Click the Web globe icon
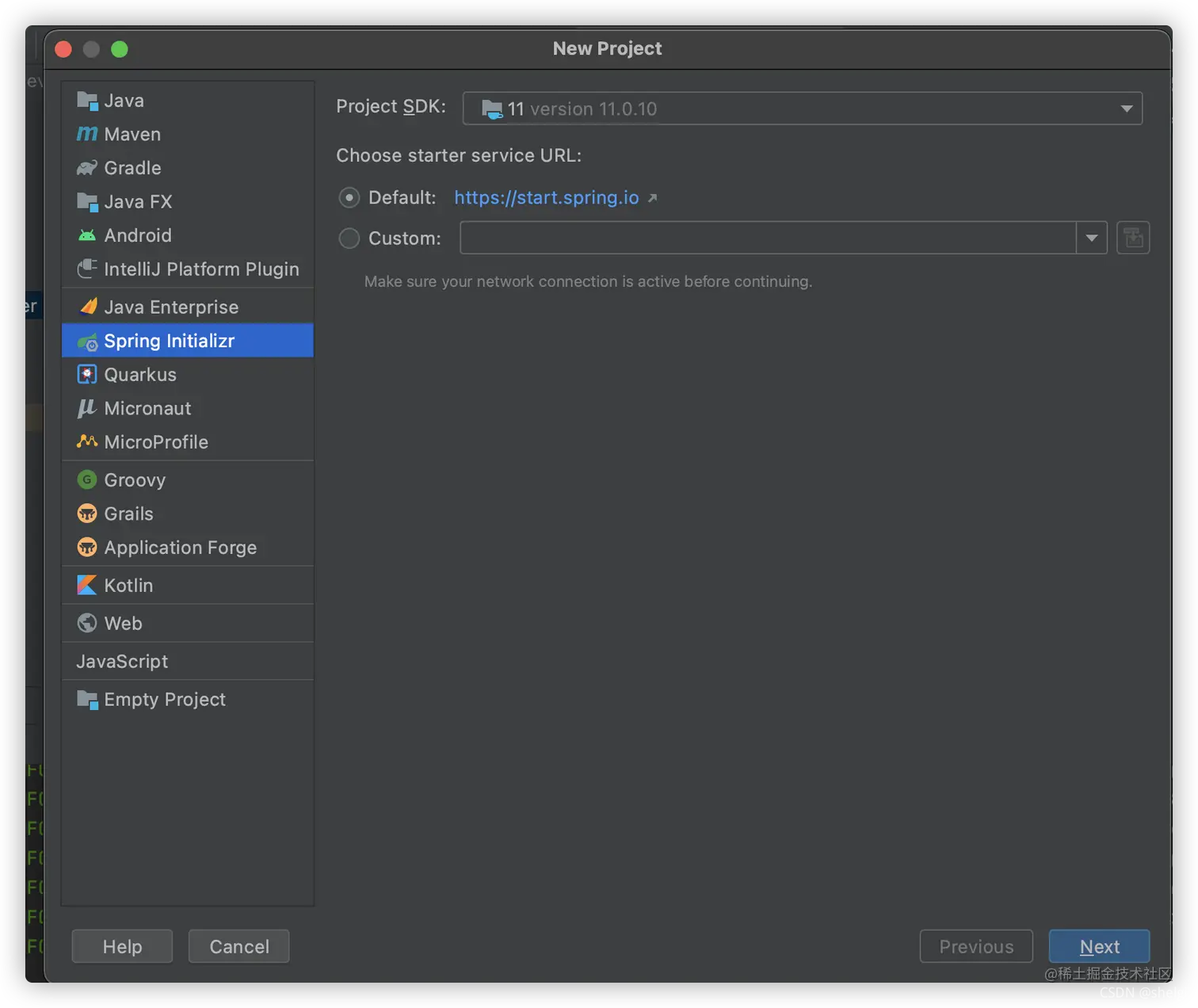 pos(87,623)
